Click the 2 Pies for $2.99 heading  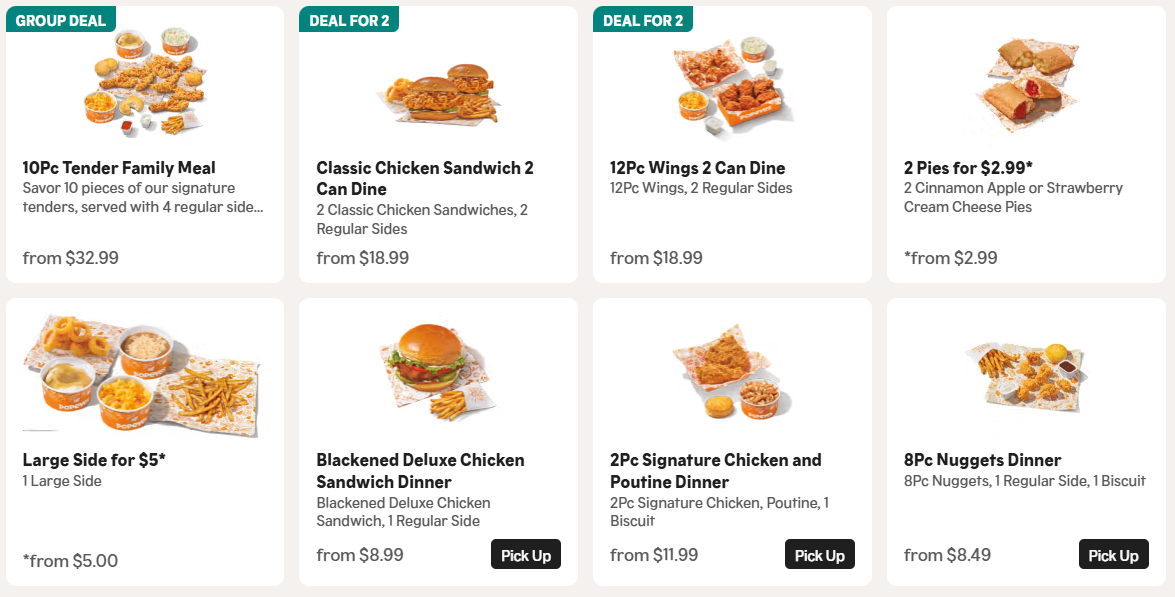pyautogui.click(x=969, y=168)
